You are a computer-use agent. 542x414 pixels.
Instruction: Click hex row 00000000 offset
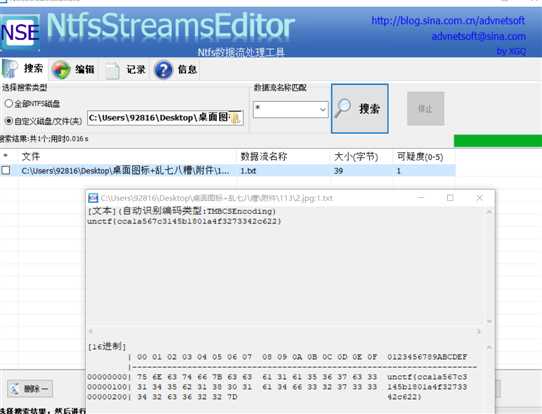coord(108,377)
